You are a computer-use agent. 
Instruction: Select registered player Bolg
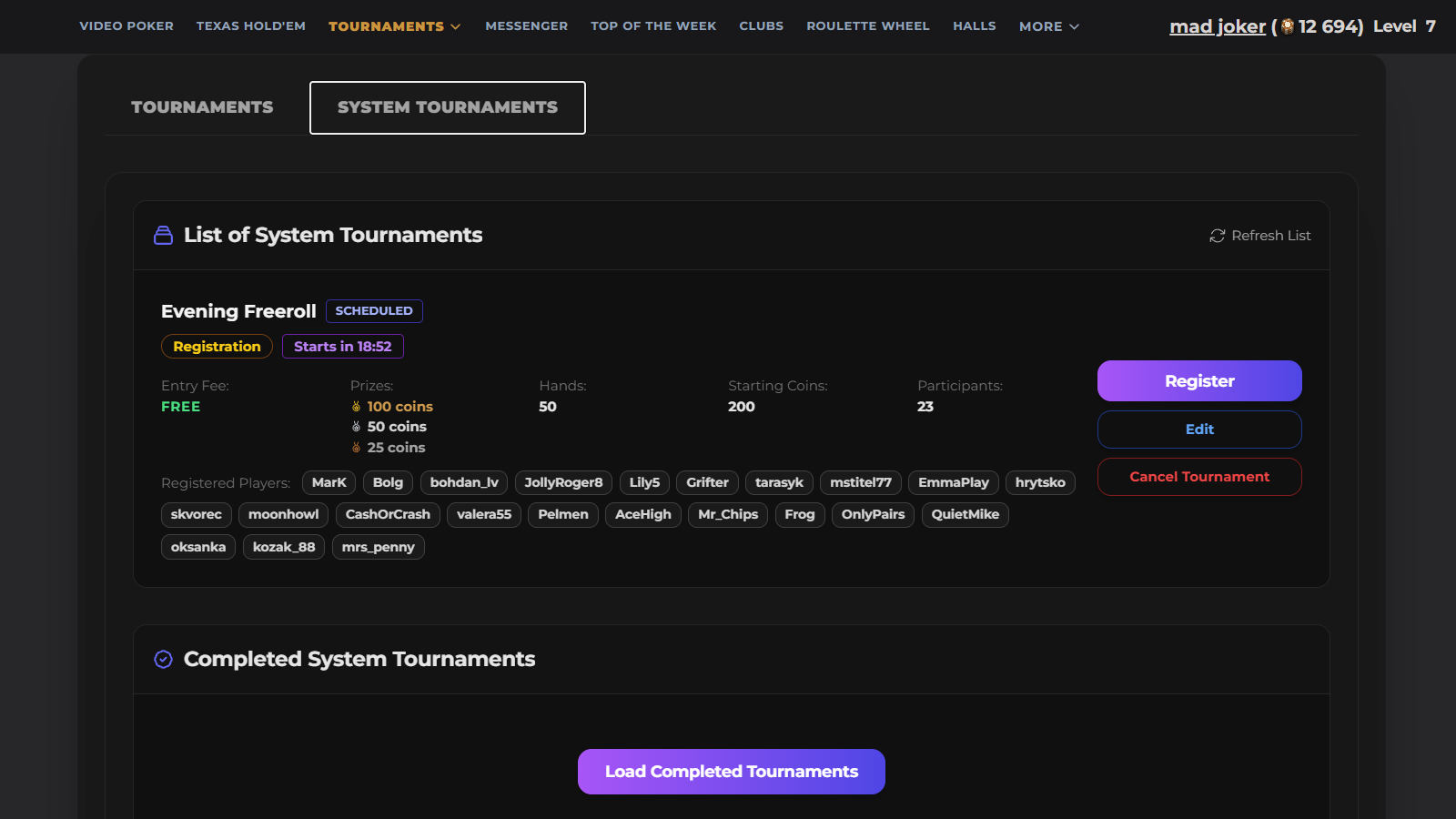[x=388, y=482]
